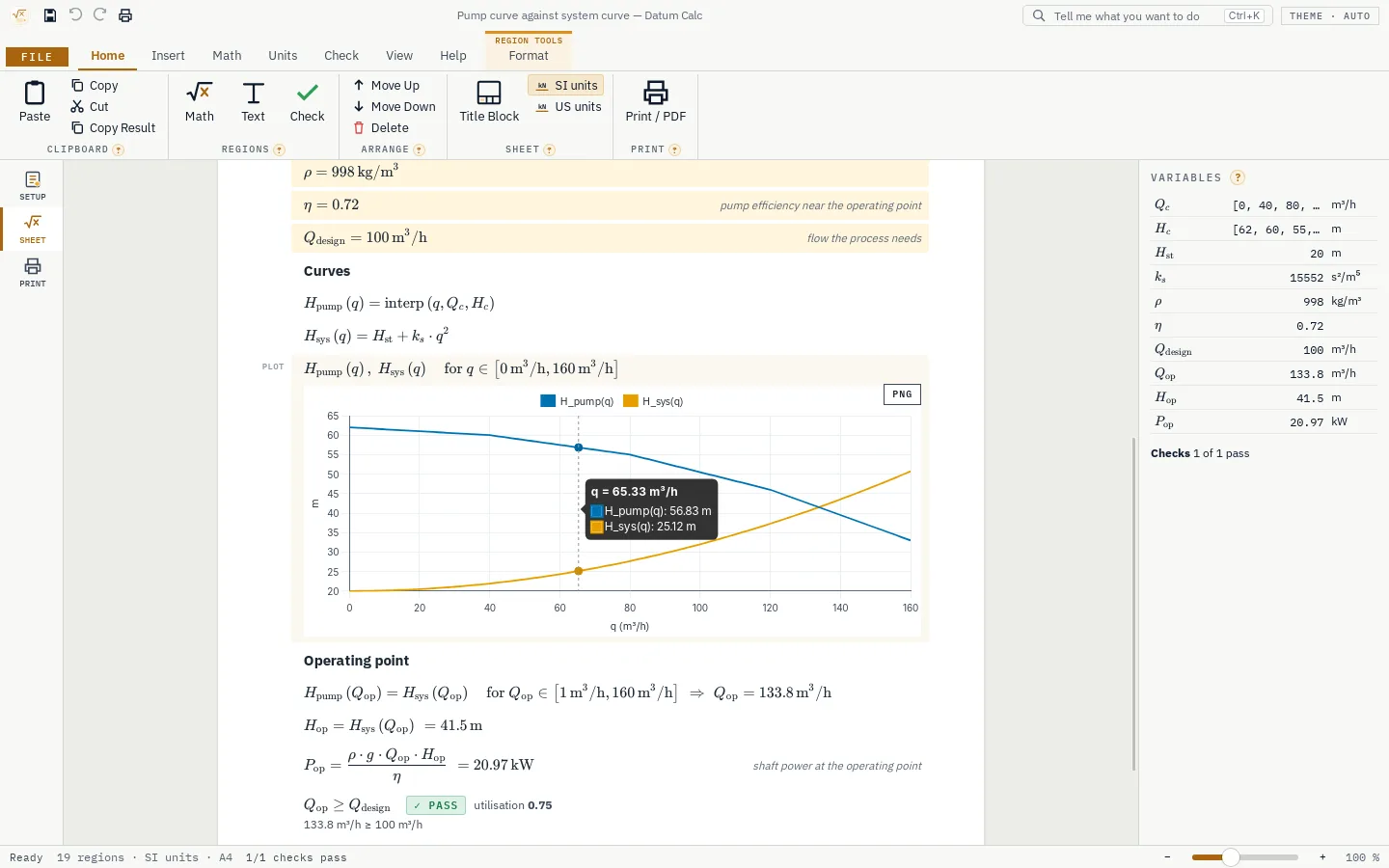Open the Format region tools tab

coord(529,56)
